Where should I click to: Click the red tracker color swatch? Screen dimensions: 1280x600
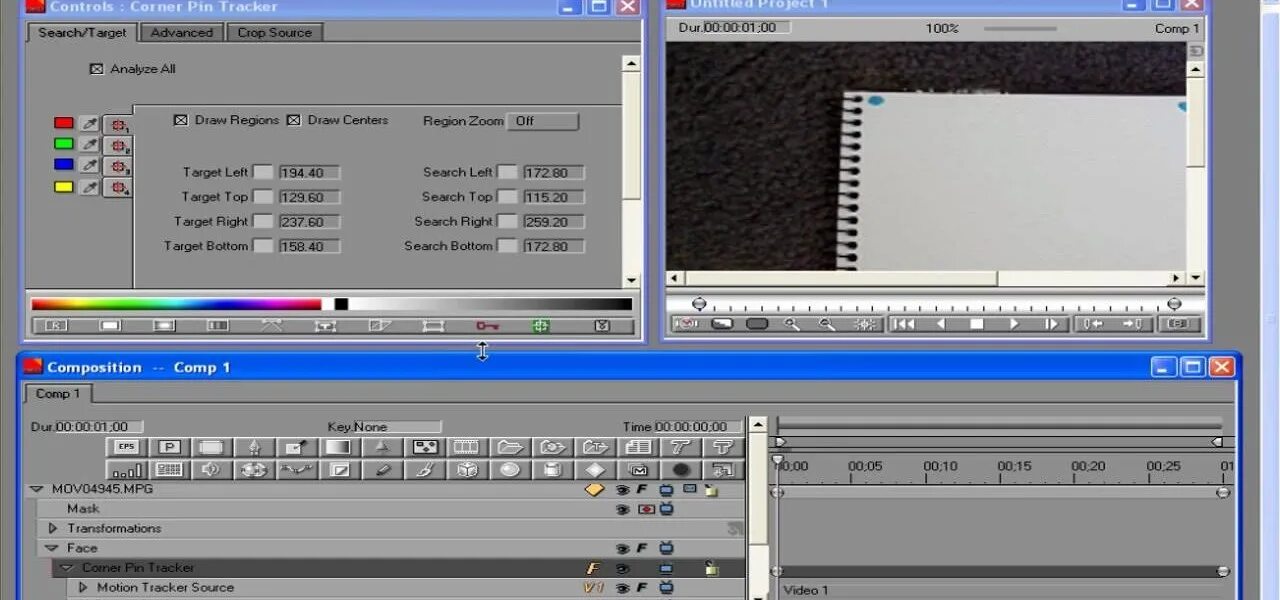pos(62,122)
